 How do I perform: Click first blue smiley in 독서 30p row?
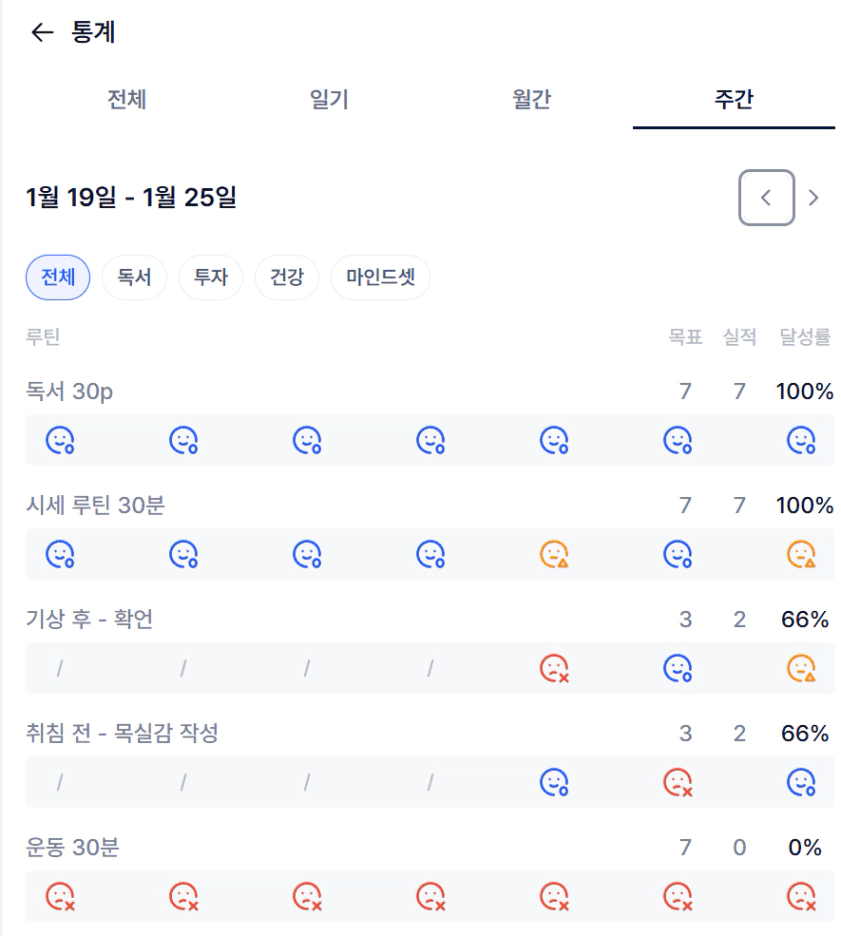click(x=61, y=440)
